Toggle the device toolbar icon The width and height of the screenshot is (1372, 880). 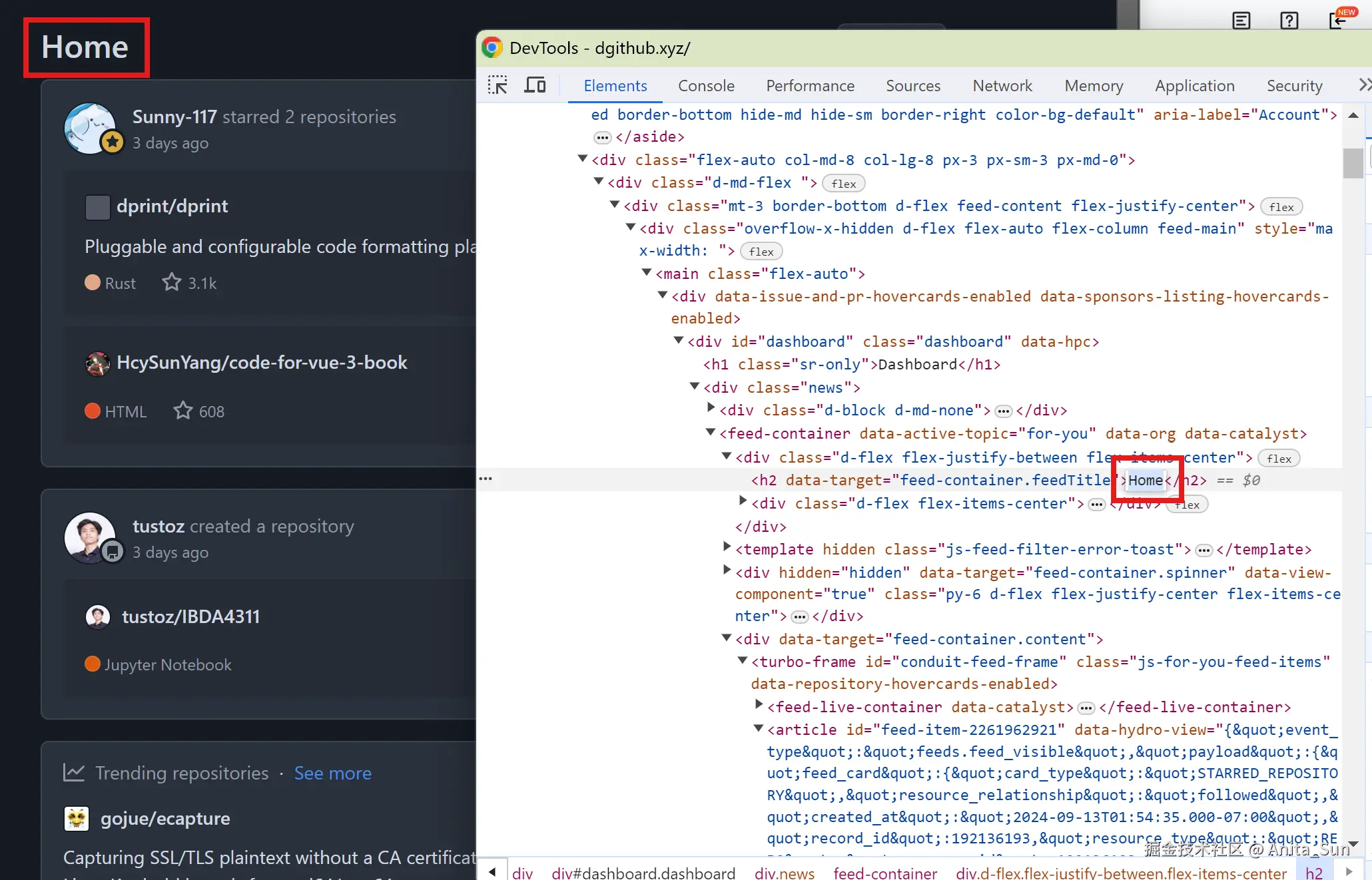[535, 85]
